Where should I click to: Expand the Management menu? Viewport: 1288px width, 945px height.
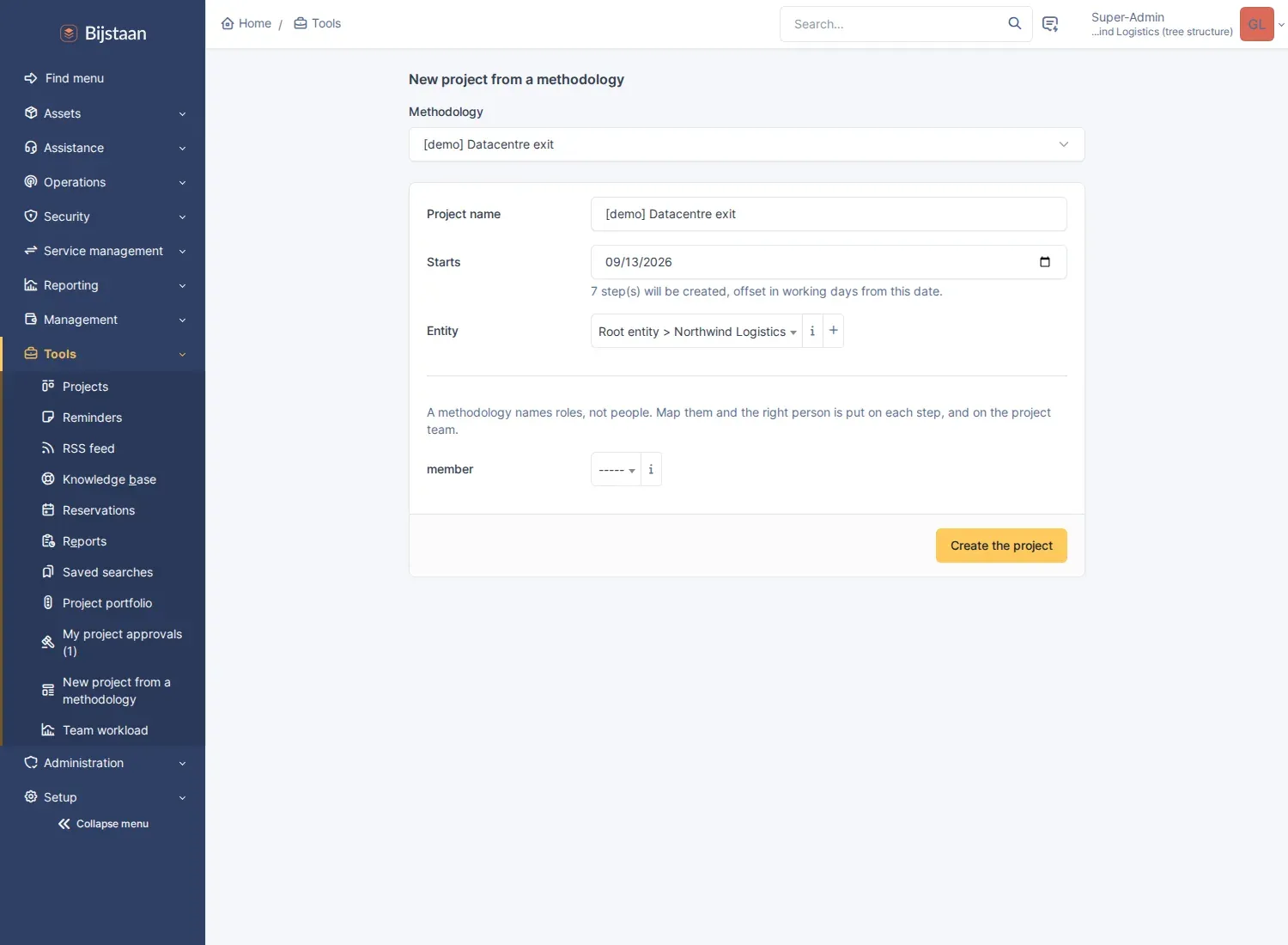click(x=103, y=320)
